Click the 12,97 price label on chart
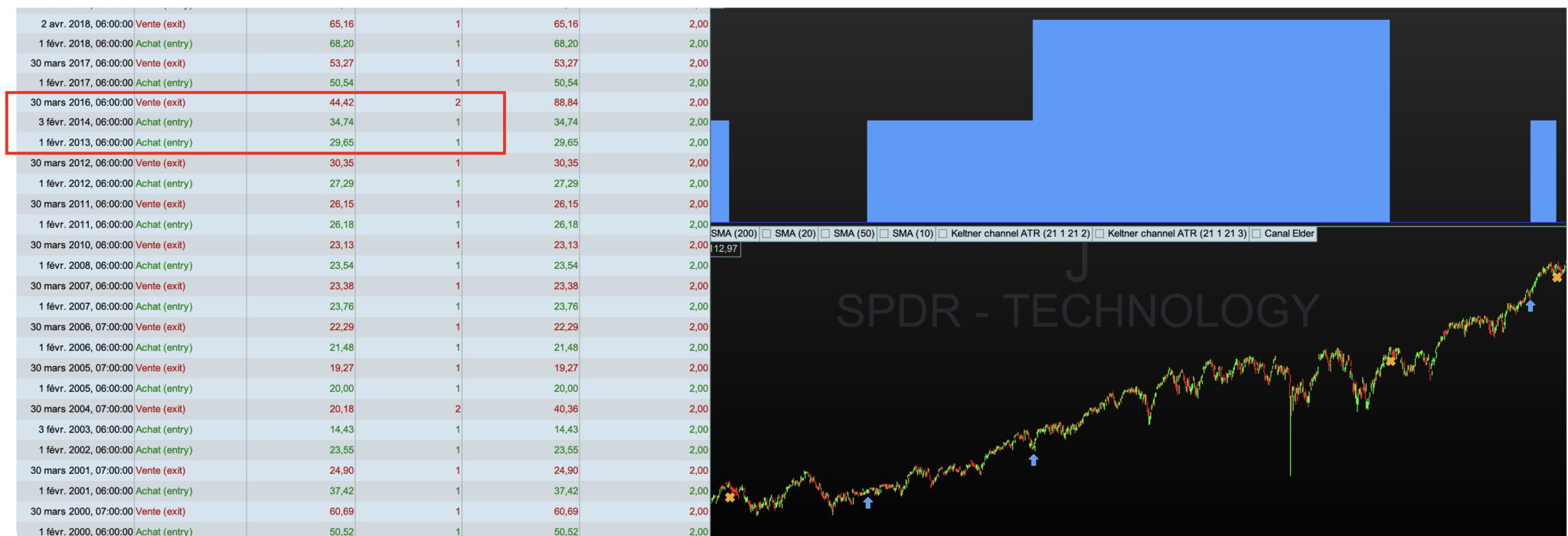This screenshot has width=1568, height=536. (x=724, y=249)
